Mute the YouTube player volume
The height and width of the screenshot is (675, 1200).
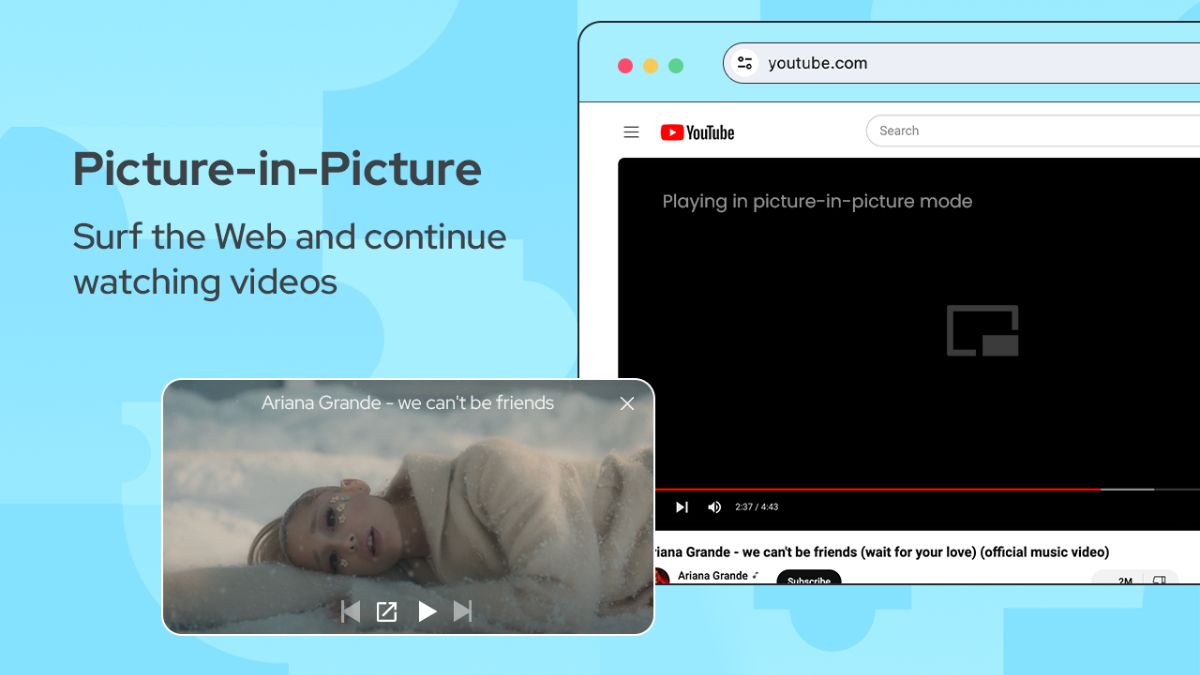click(x=714, y=507)
